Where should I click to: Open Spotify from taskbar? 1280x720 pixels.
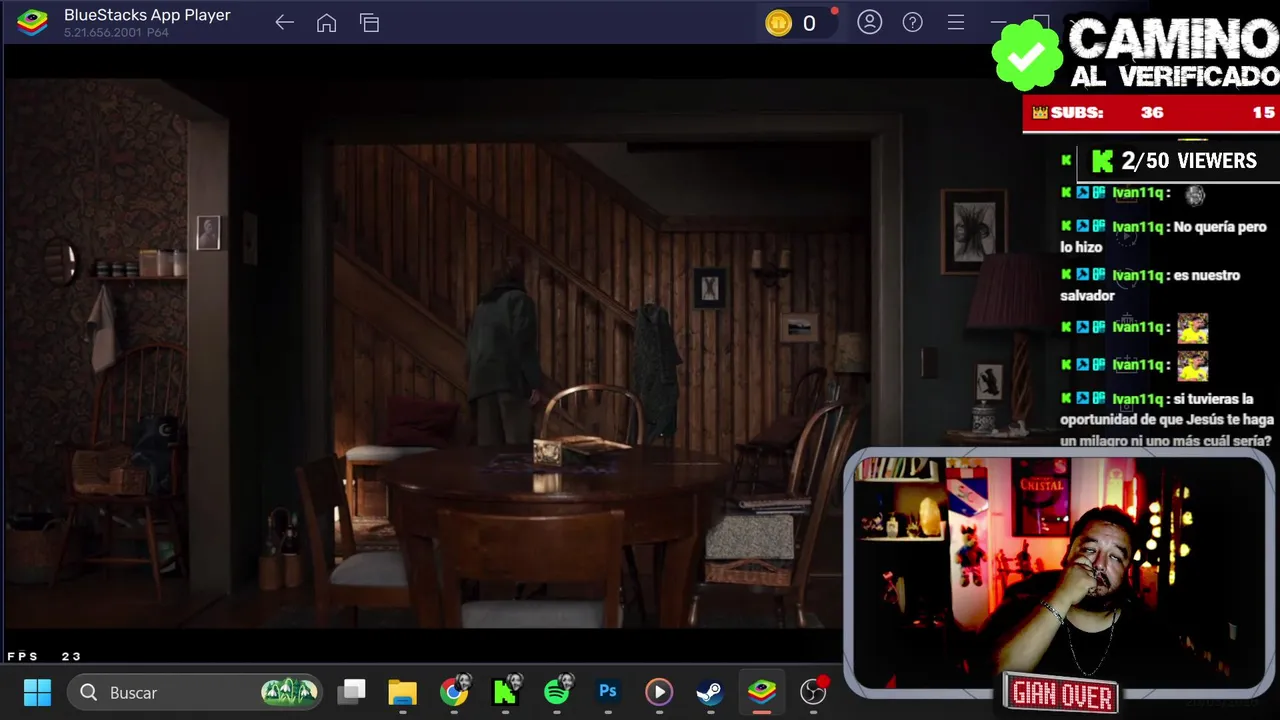pyautogui.click(x=558, y=691)
